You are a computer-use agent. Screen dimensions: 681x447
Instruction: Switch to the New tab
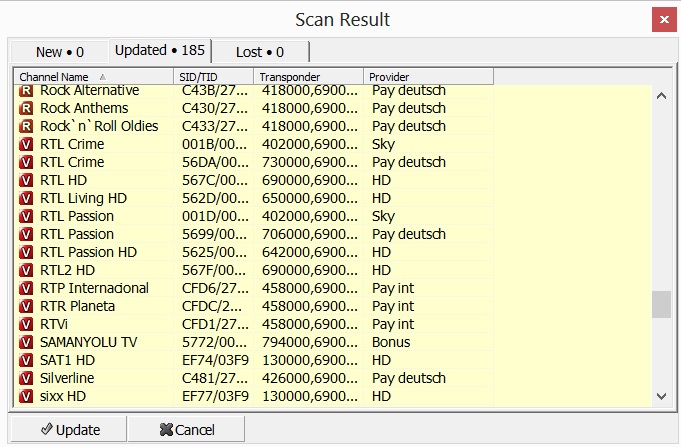tap(59, 51)
